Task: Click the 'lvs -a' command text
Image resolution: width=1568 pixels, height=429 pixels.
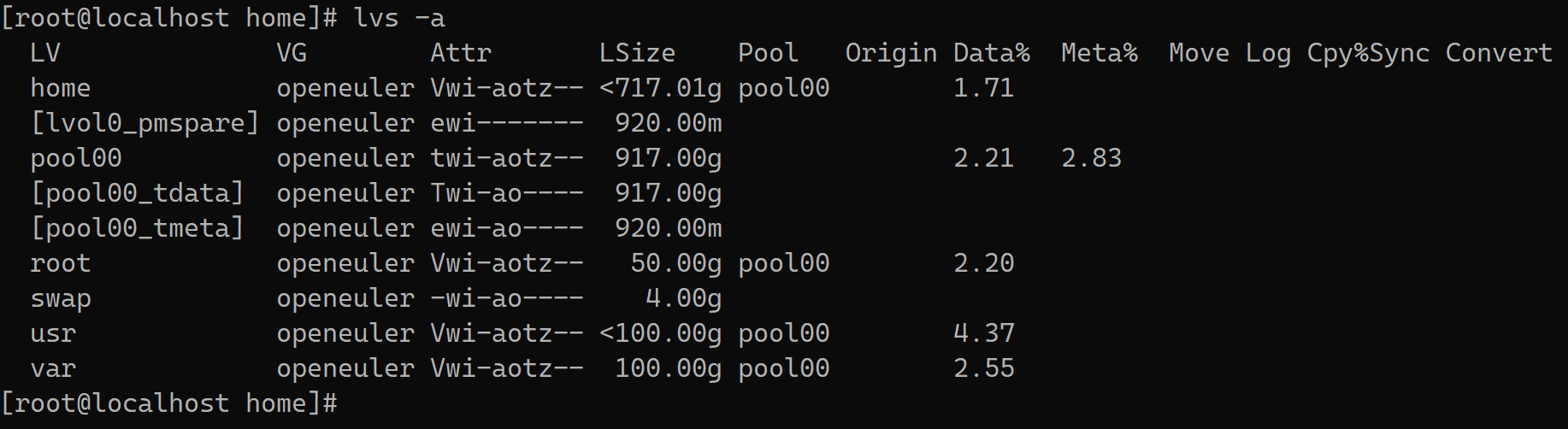Action: click(399, 18)
